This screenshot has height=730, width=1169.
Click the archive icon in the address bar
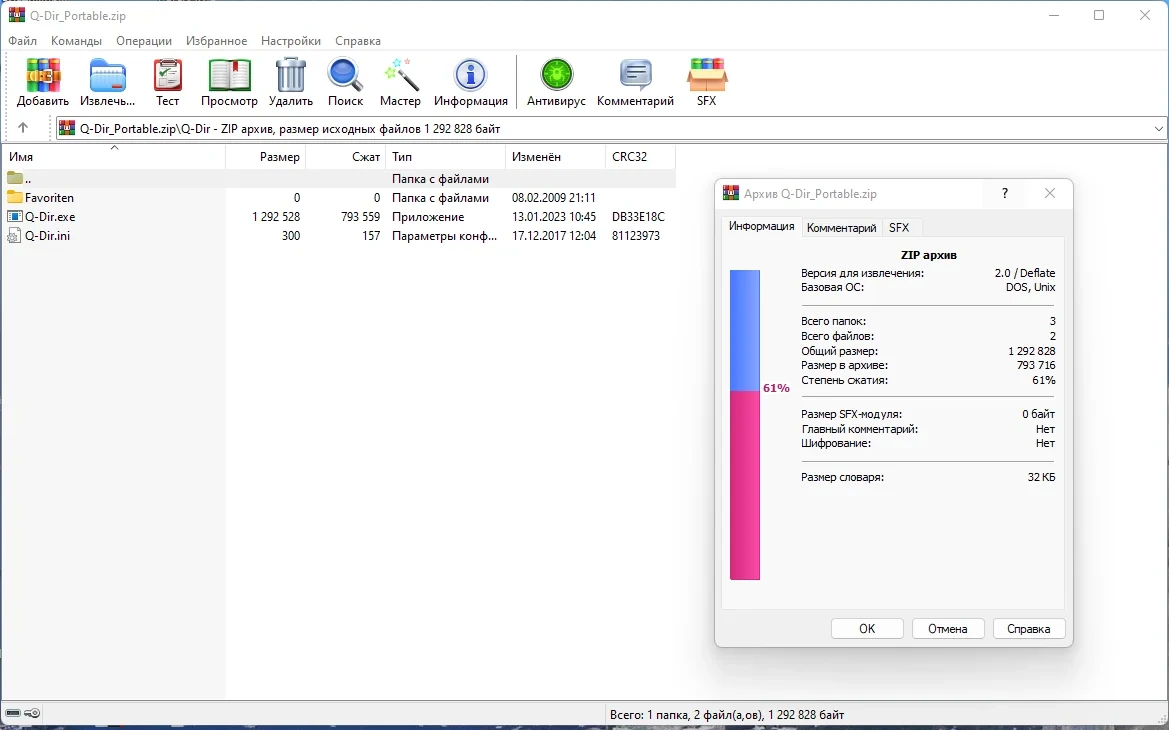coord(67,128)
